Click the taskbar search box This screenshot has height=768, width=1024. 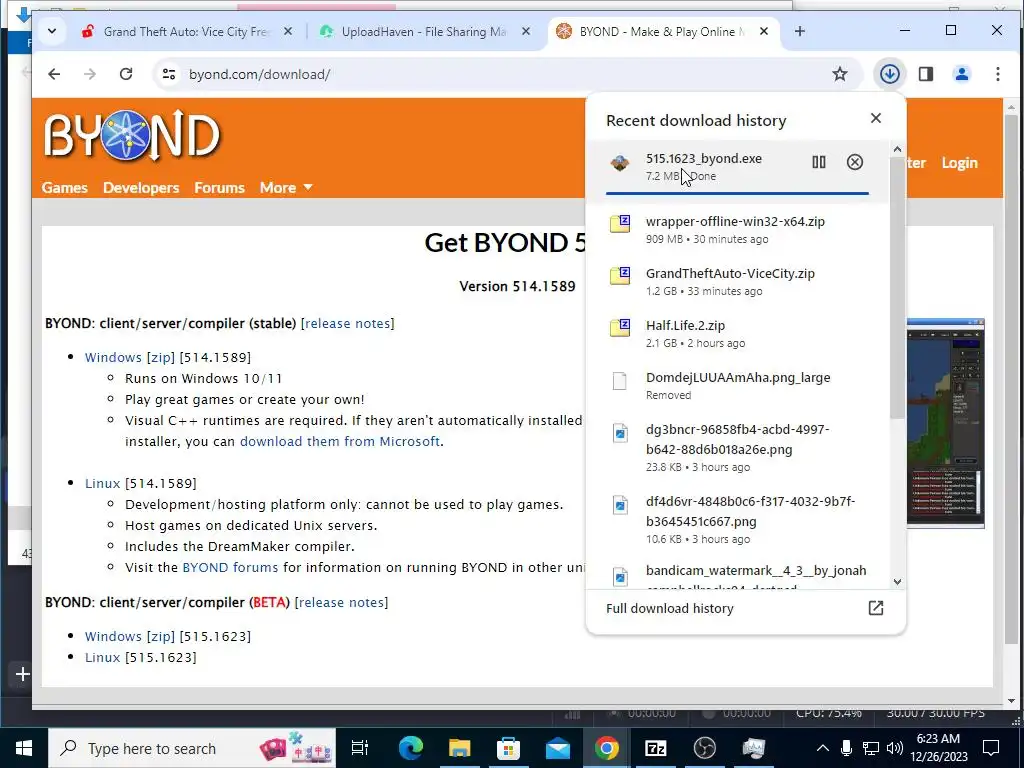tap(192, 748)
